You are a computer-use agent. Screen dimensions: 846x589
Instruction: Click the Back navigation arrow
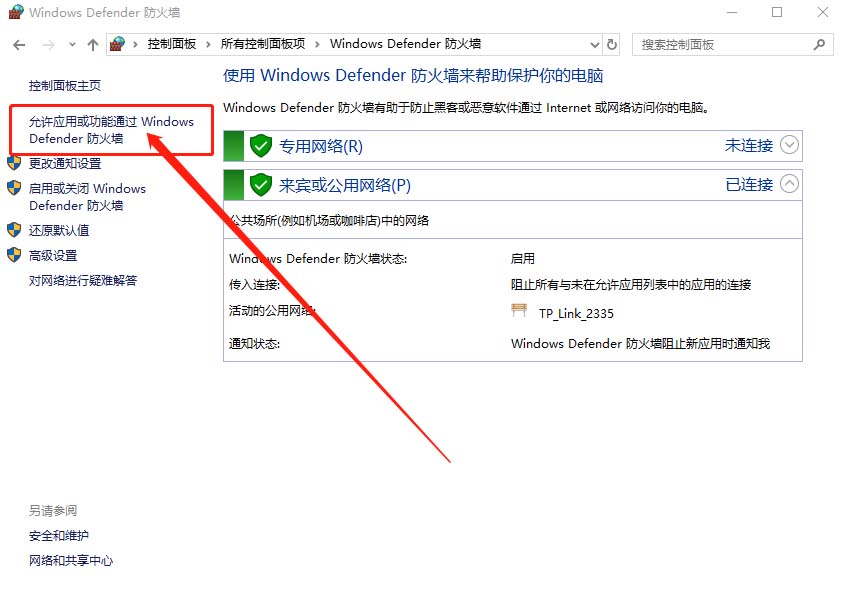pos(19,45)
